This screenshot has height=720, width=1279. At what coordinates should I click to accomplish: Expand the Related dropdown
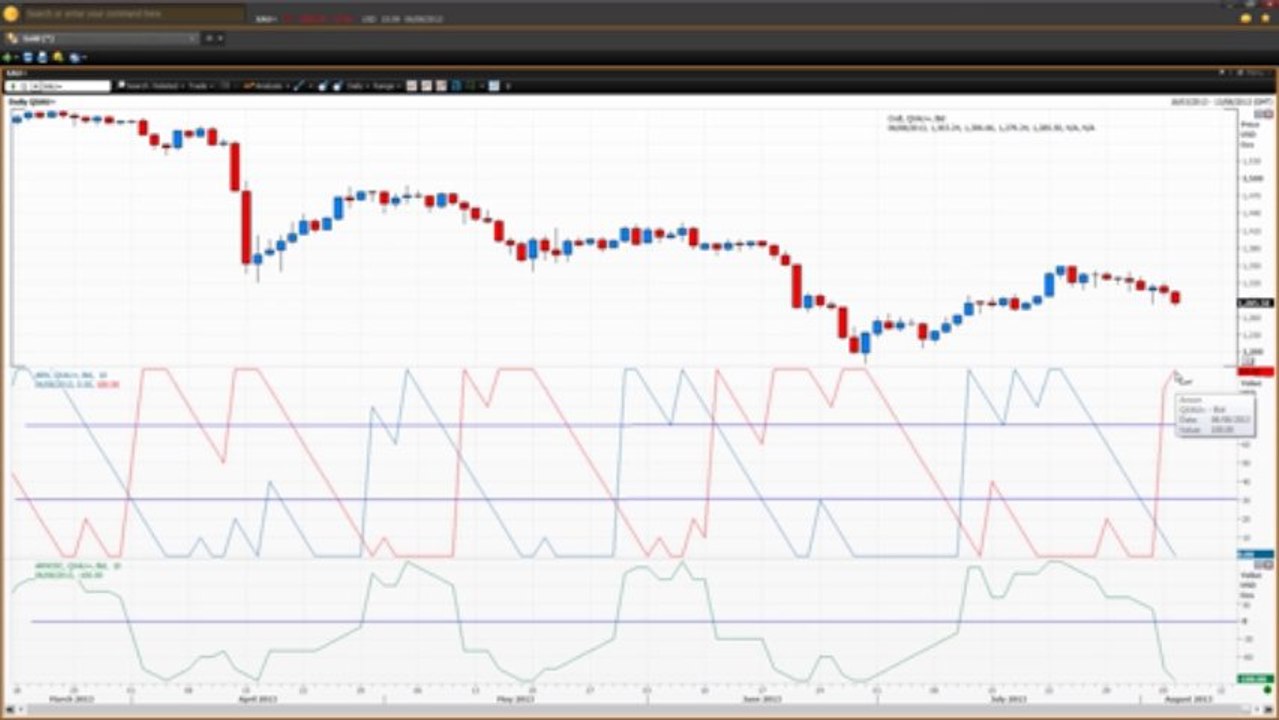[169, 86]
